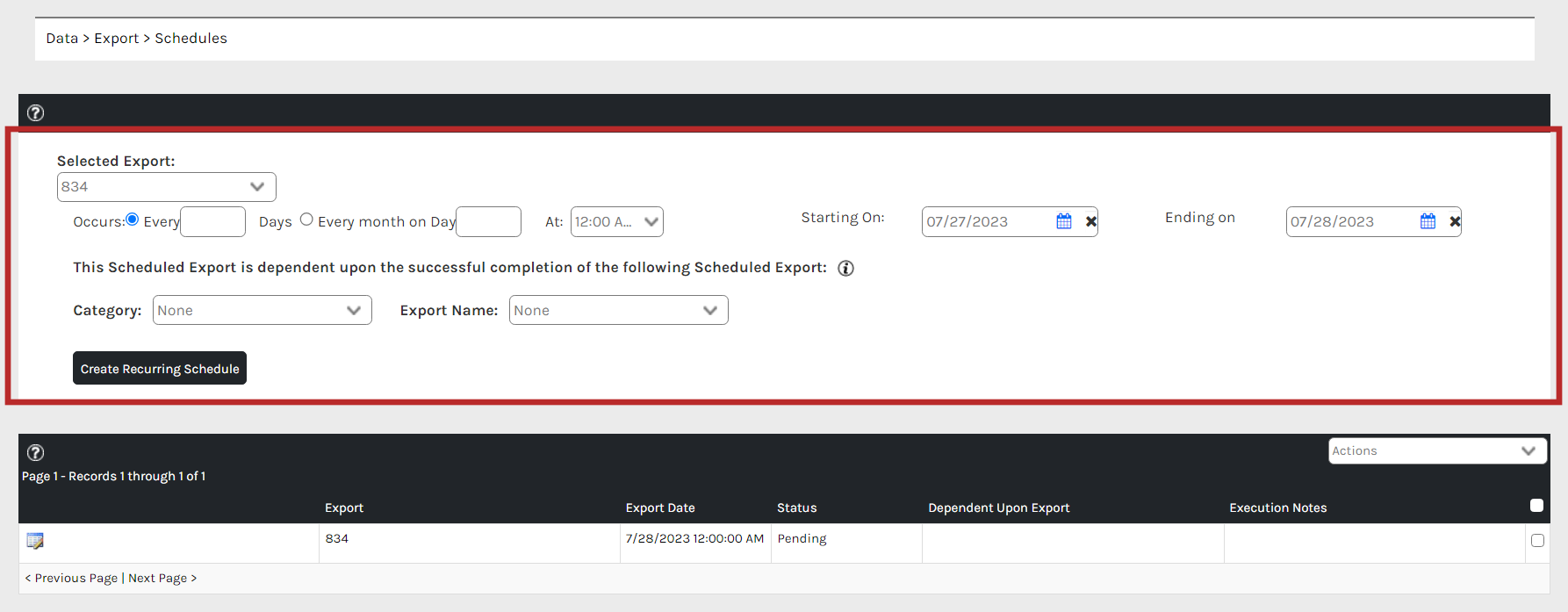Click Data > Export > Schedules breadcrumb

(x=137, y=39)
